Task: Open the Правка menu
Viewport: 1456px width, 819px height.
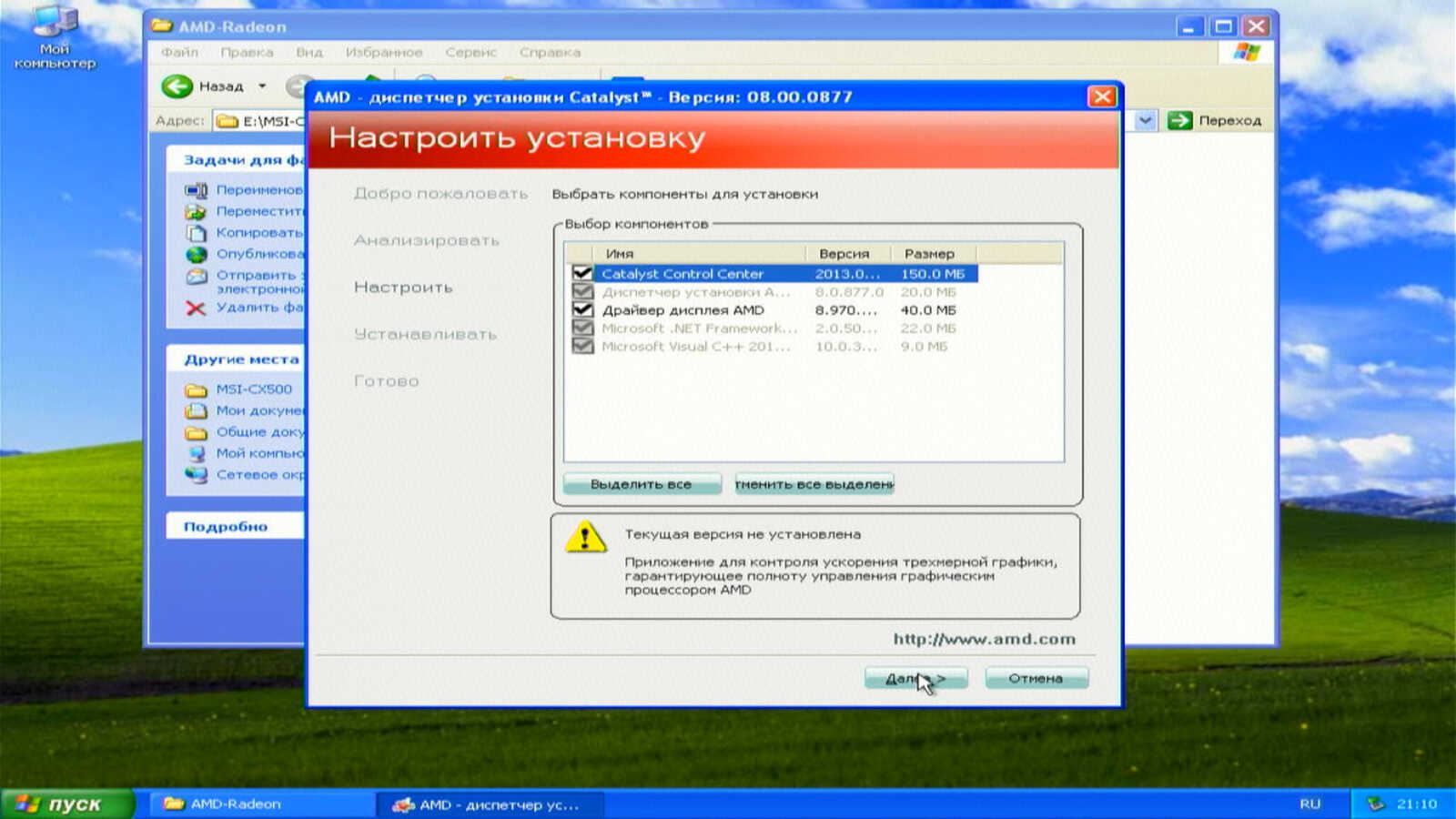Action: (247, 53)
